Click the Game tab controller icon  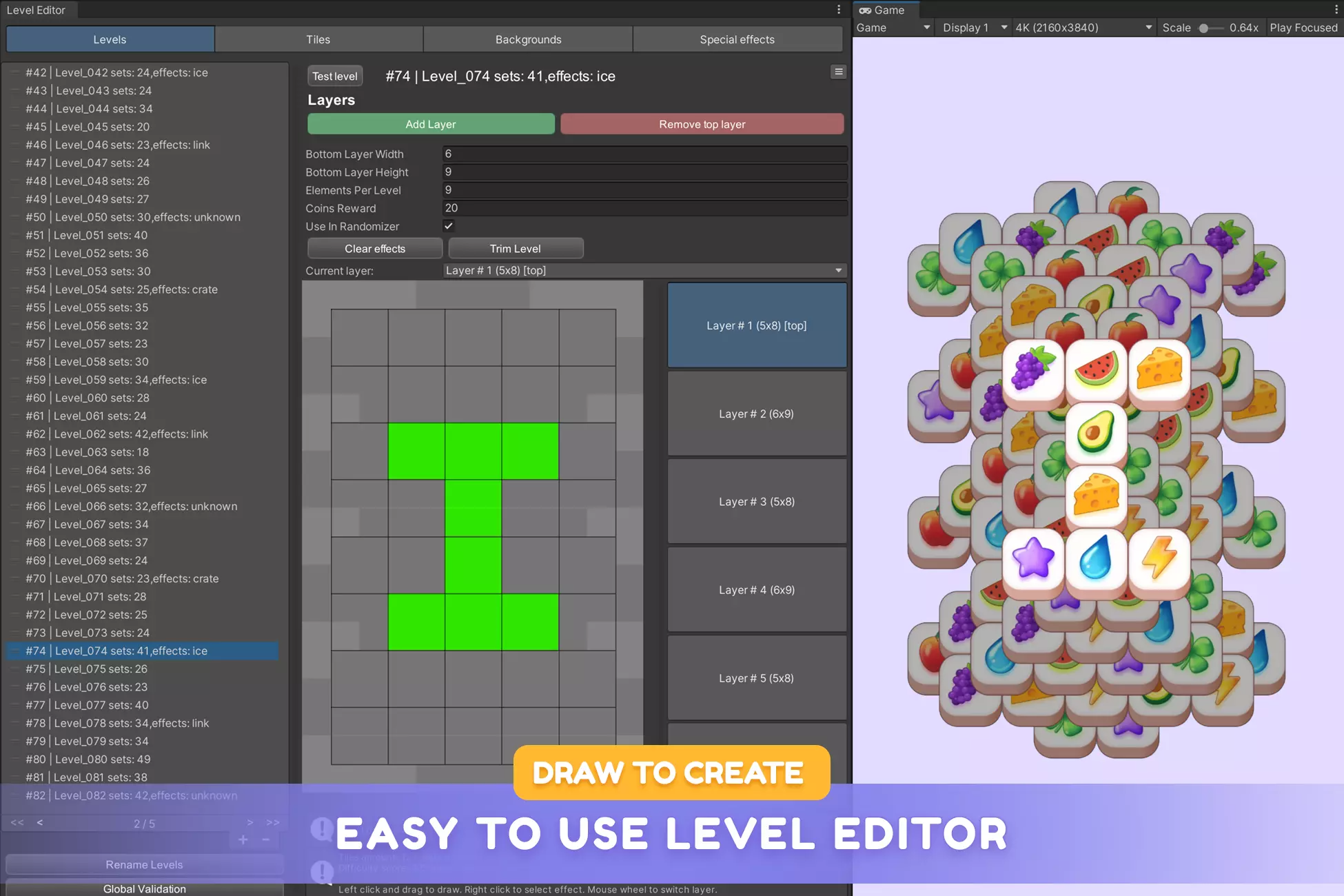(865, 10)
